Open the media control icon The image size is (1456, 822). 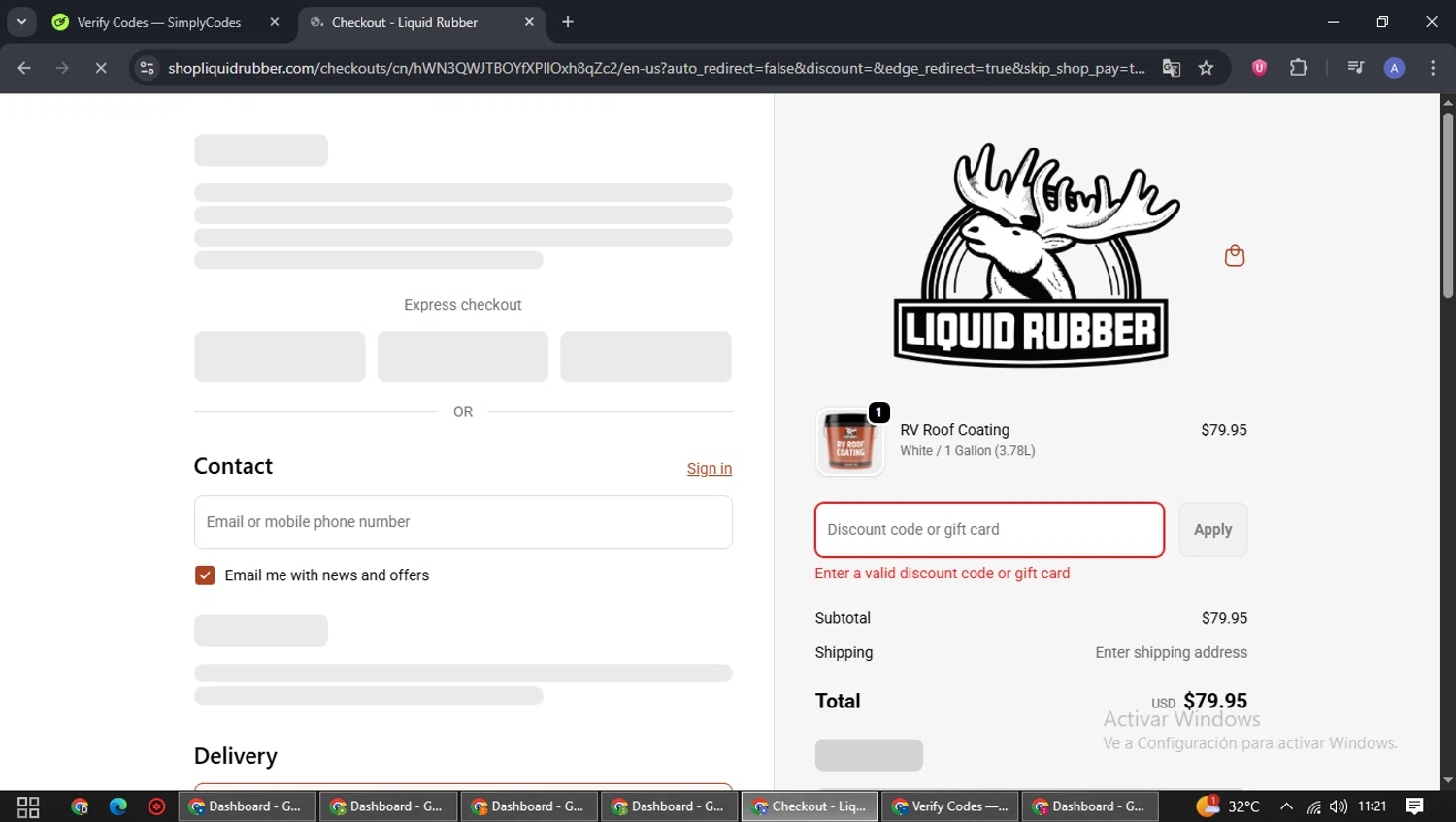1356,68
